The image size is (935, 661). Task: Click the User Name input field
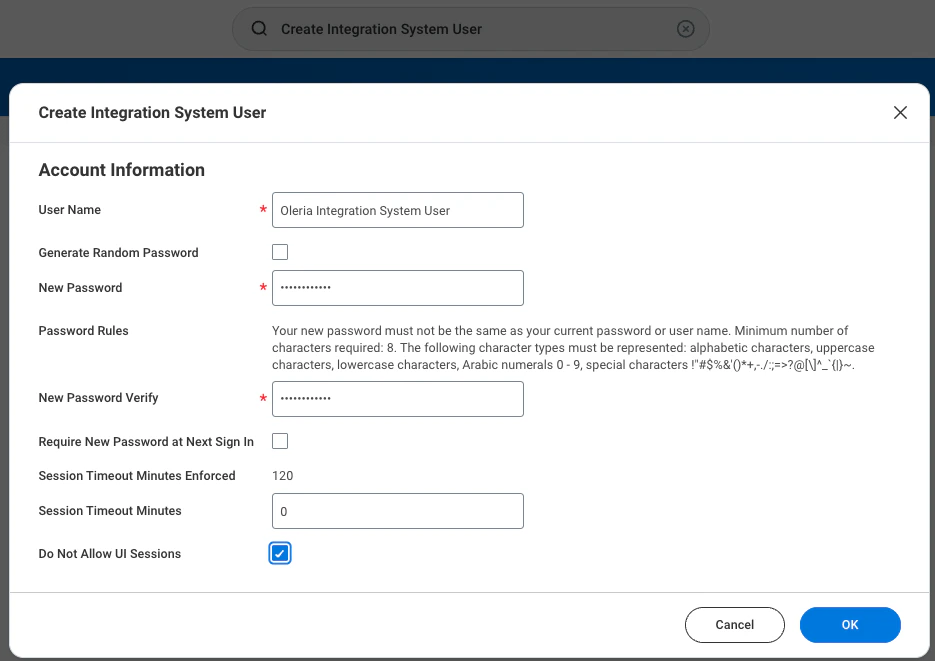point(398,210)
